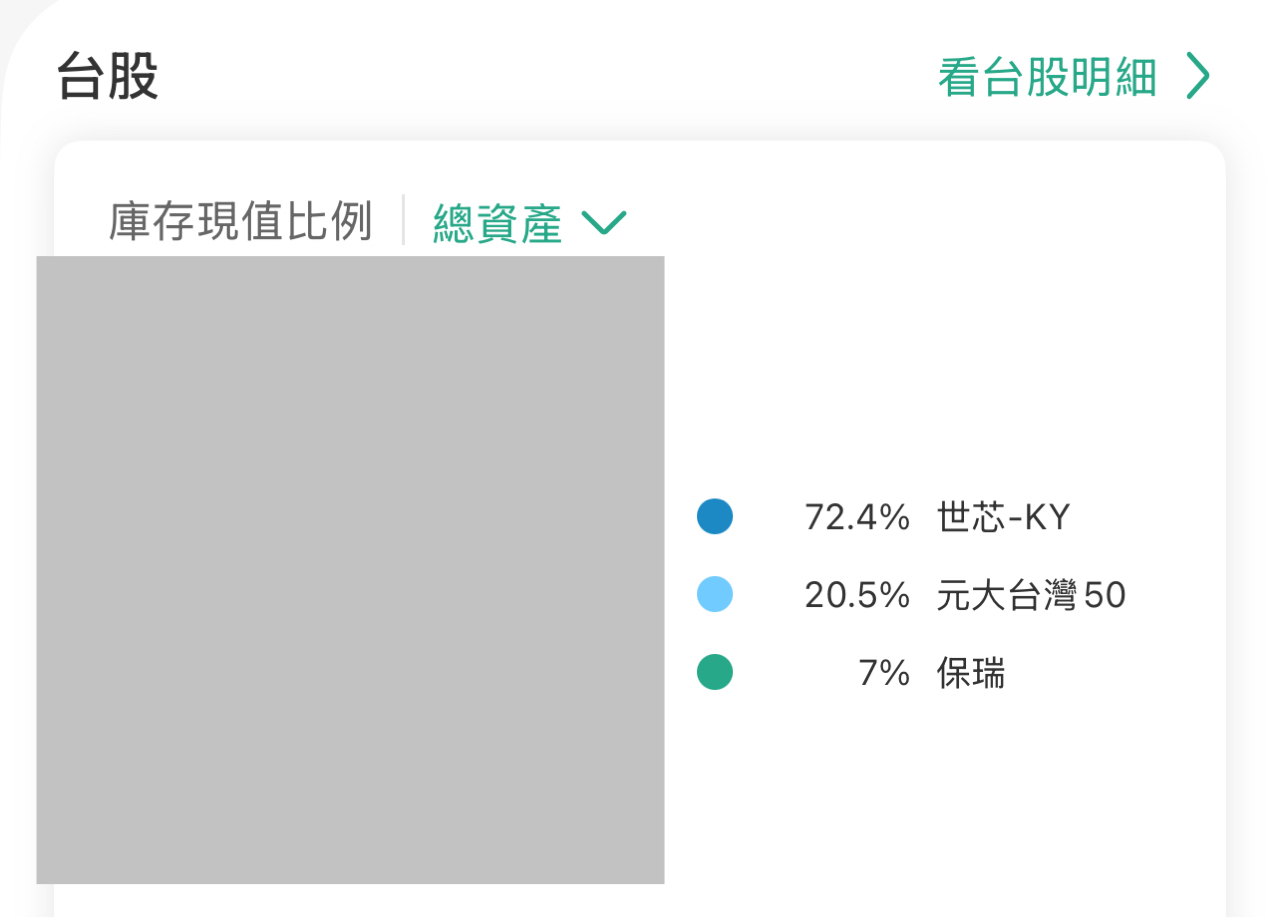The width and height of the screenshot is (1280, 918).
Task: Click the blank card area below 保瑞
Action: click(x=940, y=800)
